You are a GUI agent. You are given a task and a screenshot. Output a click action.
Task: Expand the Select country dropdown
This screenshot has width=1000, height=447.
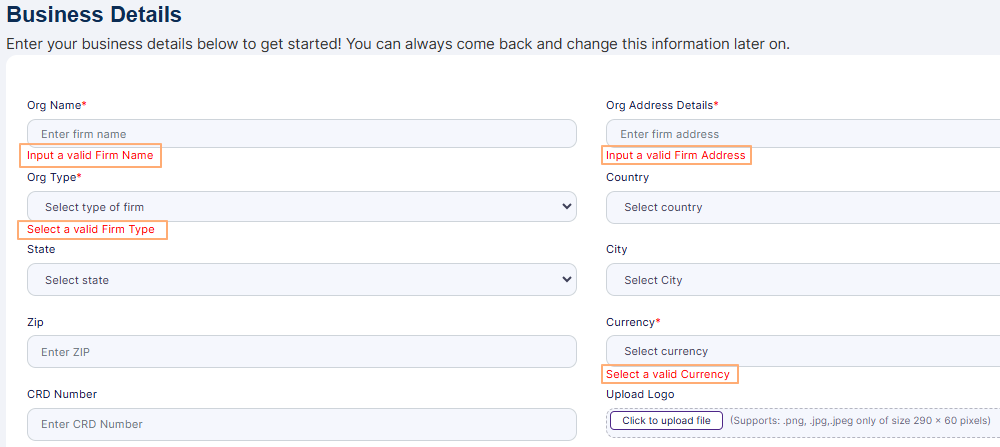pyautogui.click(x=800, y=207)
